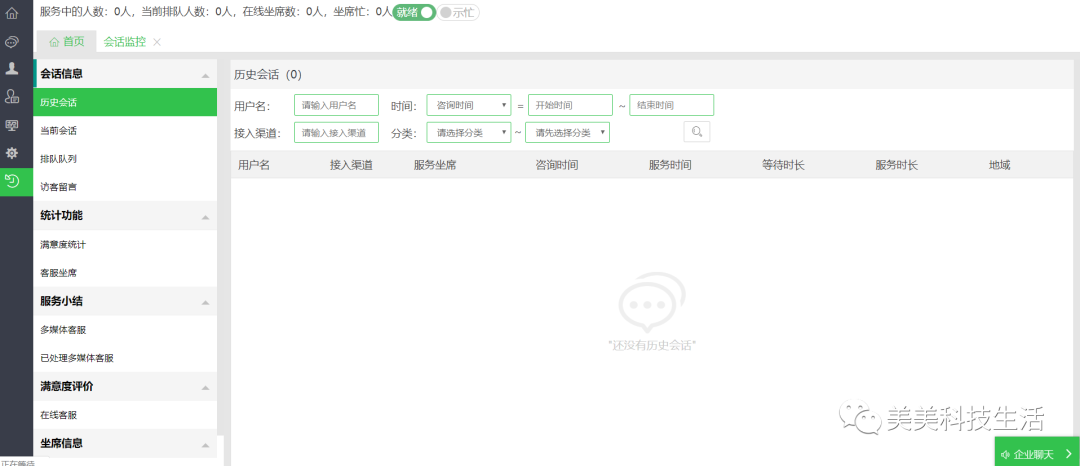Screen dimensions: 1080x466
Task: Select 排队队列 in the side menu
Action: click(125, 159)
